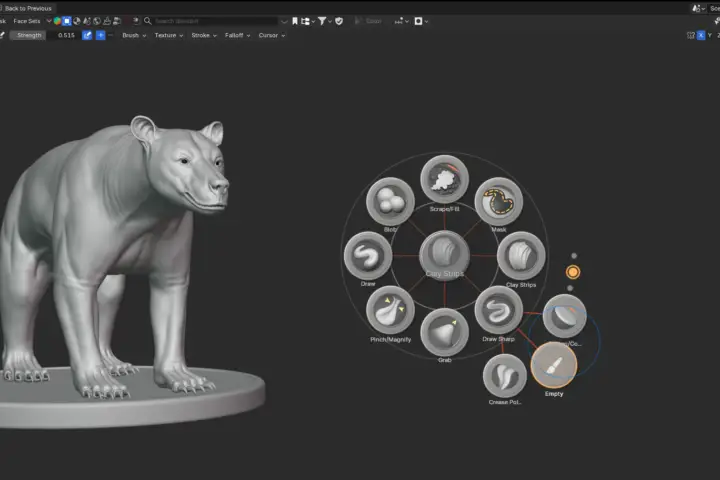720x480 pixels.
Task: Pick the Draw Sharp brush
Action: point(498,310)
